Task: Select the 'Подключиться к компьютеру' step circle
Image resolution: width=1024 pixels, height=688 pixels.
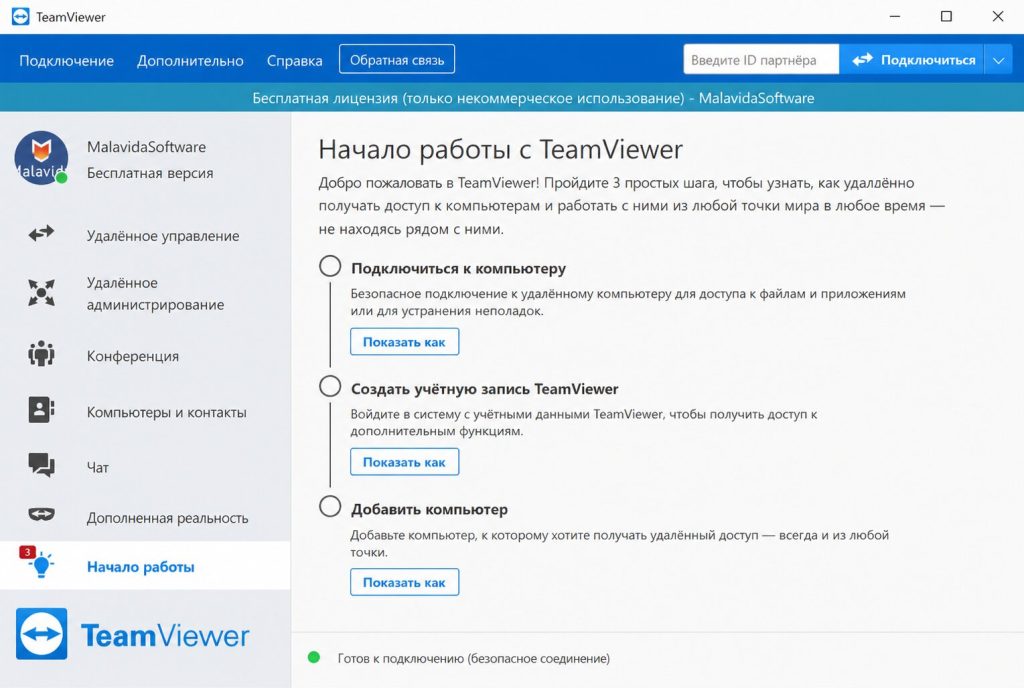Action: [x=330, y=266]
